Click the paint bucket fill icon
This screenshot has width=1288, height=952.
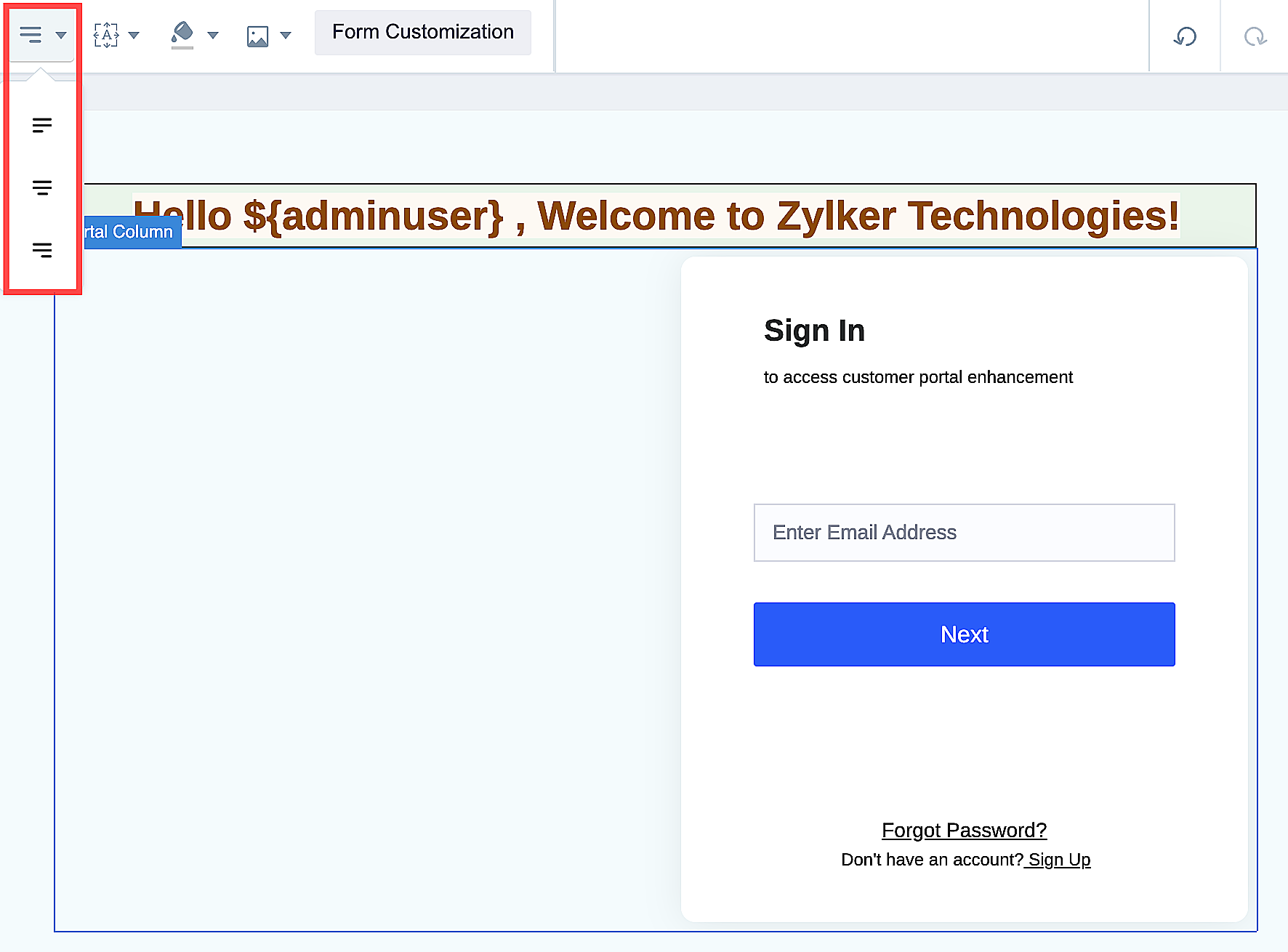[x=182, y=34]
